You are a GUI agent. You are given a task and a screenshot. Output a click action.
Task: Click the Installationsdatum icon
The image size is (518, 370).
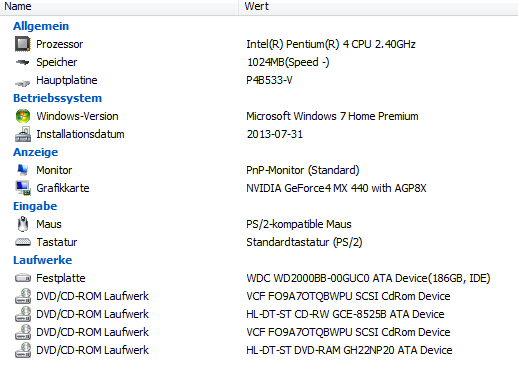point(23,134)
